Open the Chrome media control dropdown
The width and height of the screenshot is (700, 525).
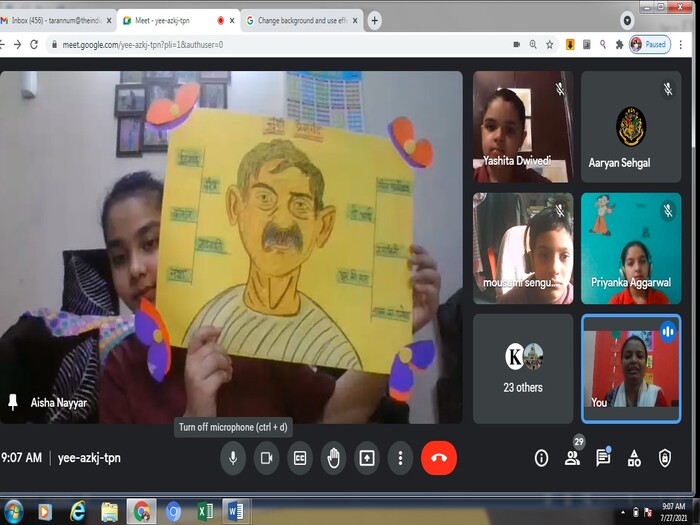pyautogui.click(x=627, y=21)
